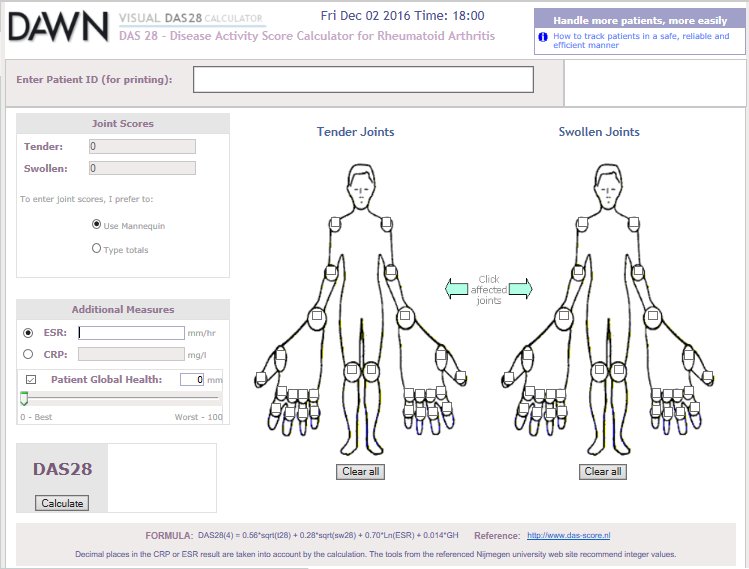The width and height of the screenshot is (749, 569).
Task: Click the blue information icon in the banner
Action: click(x=543, y=37)
